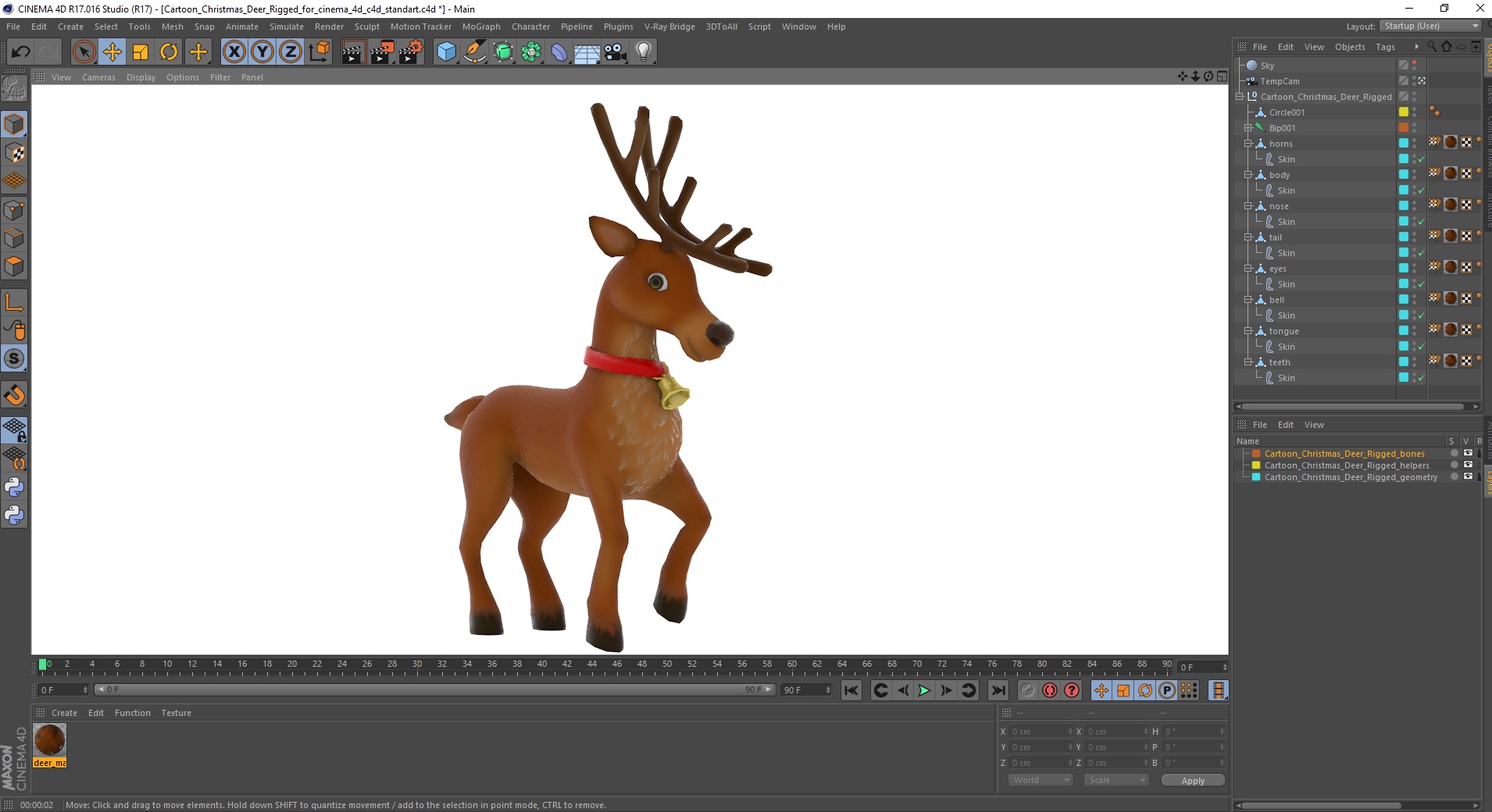Click the Bip001 orange layer swatch
1492x812 pixels.
[1404, 127]
